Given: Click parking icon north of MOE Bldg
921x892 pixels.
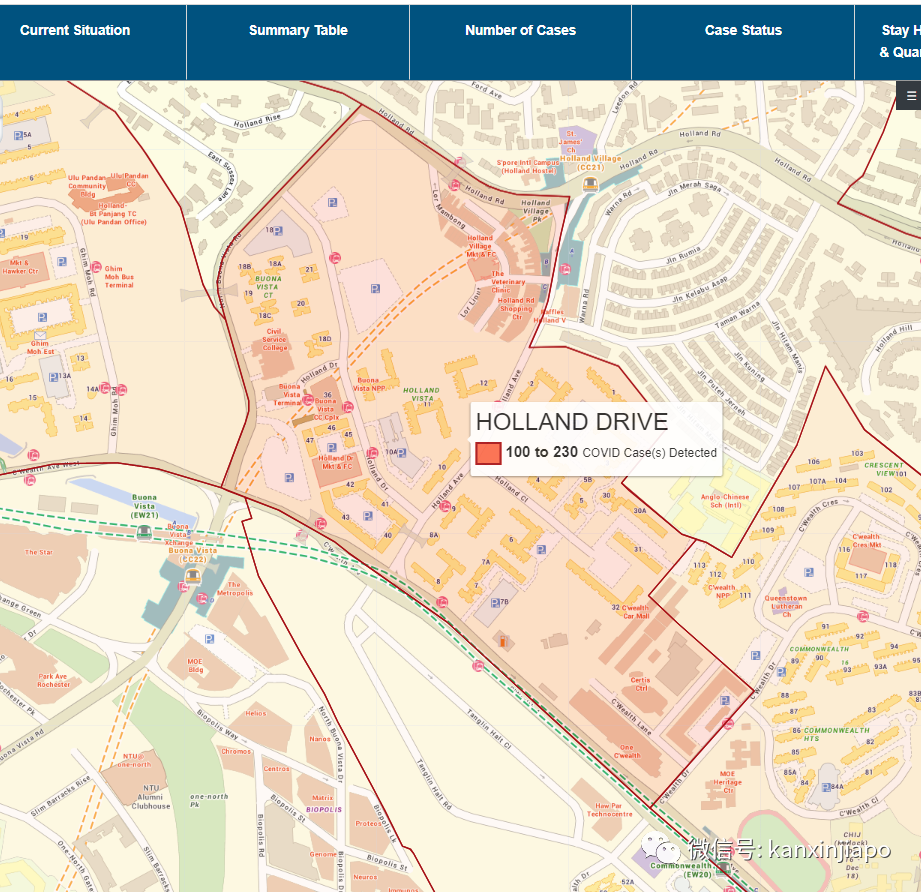Looking at the screenshot, I should point(210,639).
